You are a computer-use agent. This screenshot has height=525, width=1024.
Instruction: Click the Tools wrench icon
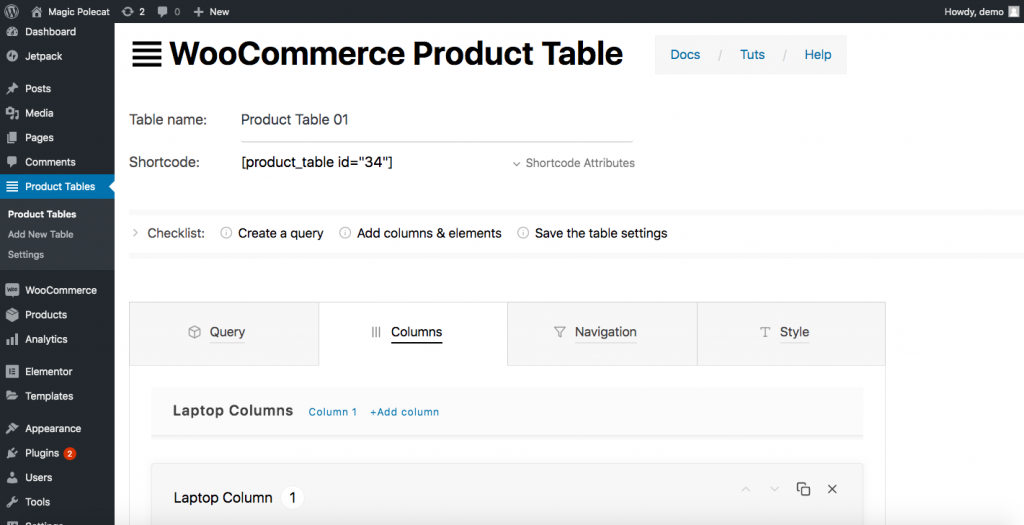pyautogui.click(x=12, y=502)
